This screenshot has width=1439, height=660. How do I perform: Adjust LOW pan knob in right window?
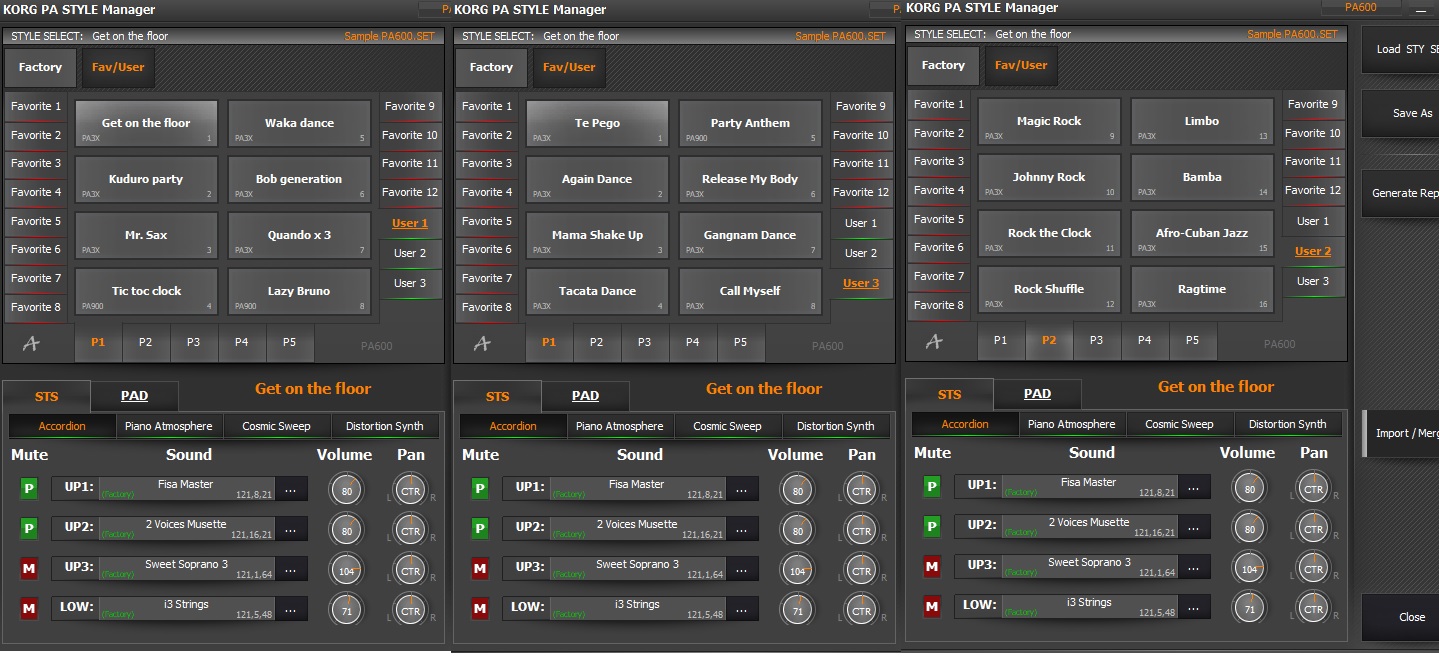[x=1313, y=608]
